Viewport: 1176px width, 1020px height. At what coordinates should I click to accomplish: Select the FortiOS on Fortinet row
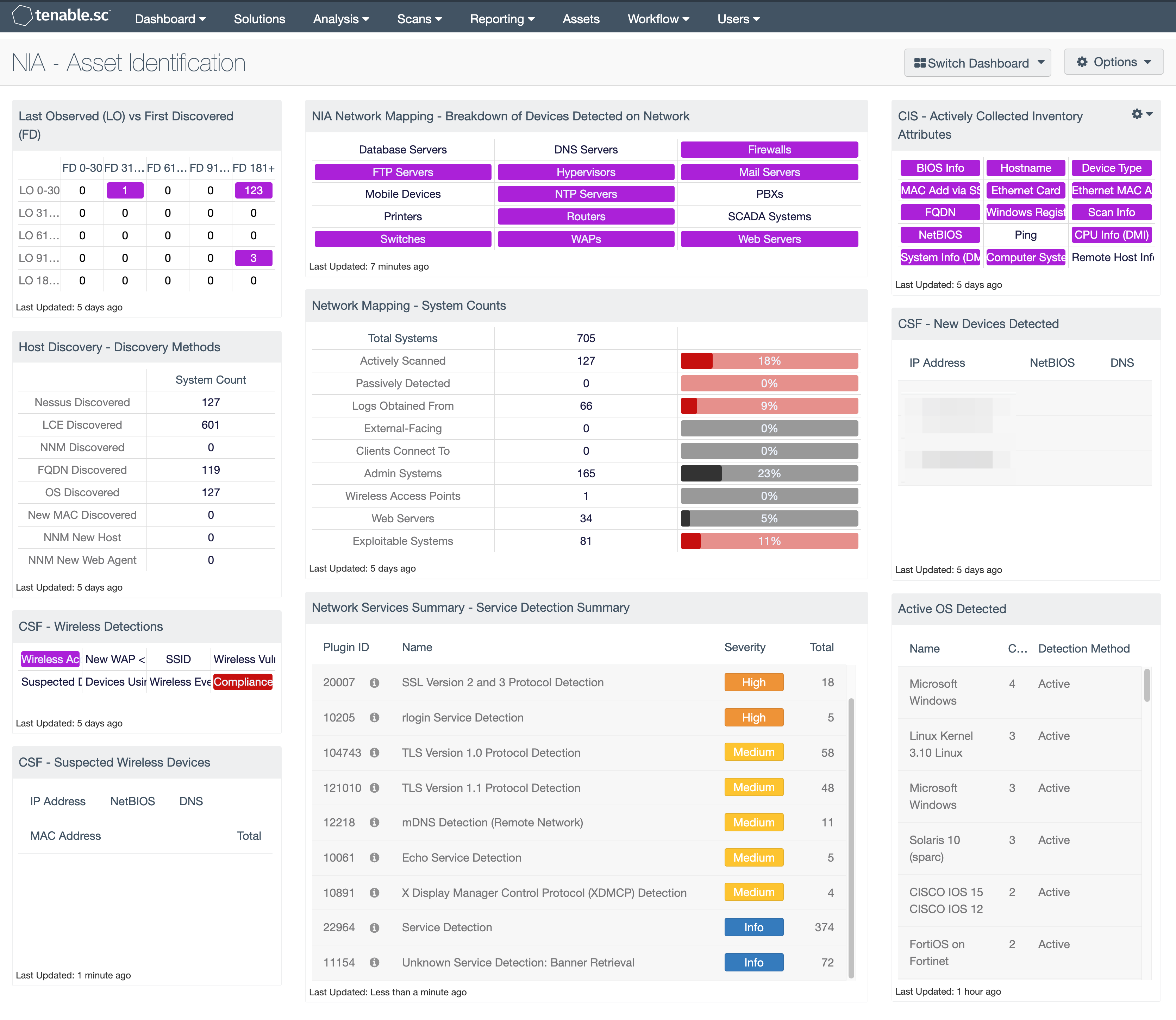(1019, 953)
